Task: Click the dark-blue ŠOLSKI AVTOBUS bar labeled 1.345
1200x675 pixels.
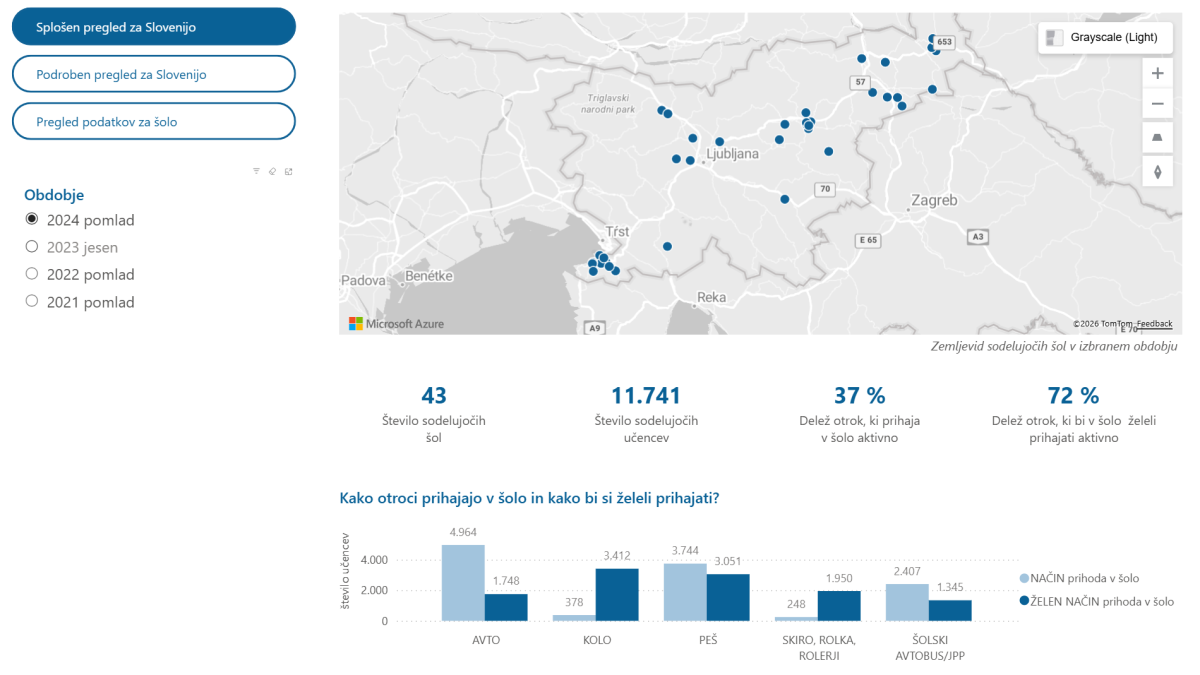Action: coord(950,611)
